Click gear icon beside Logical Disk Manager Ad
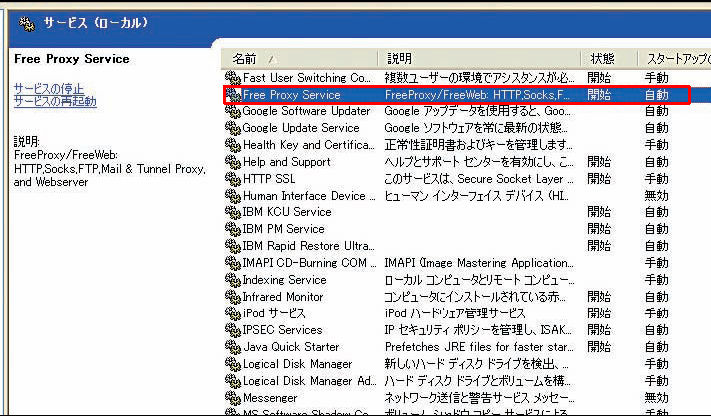This screenshot has height=416, width=711. coord(233,381)
